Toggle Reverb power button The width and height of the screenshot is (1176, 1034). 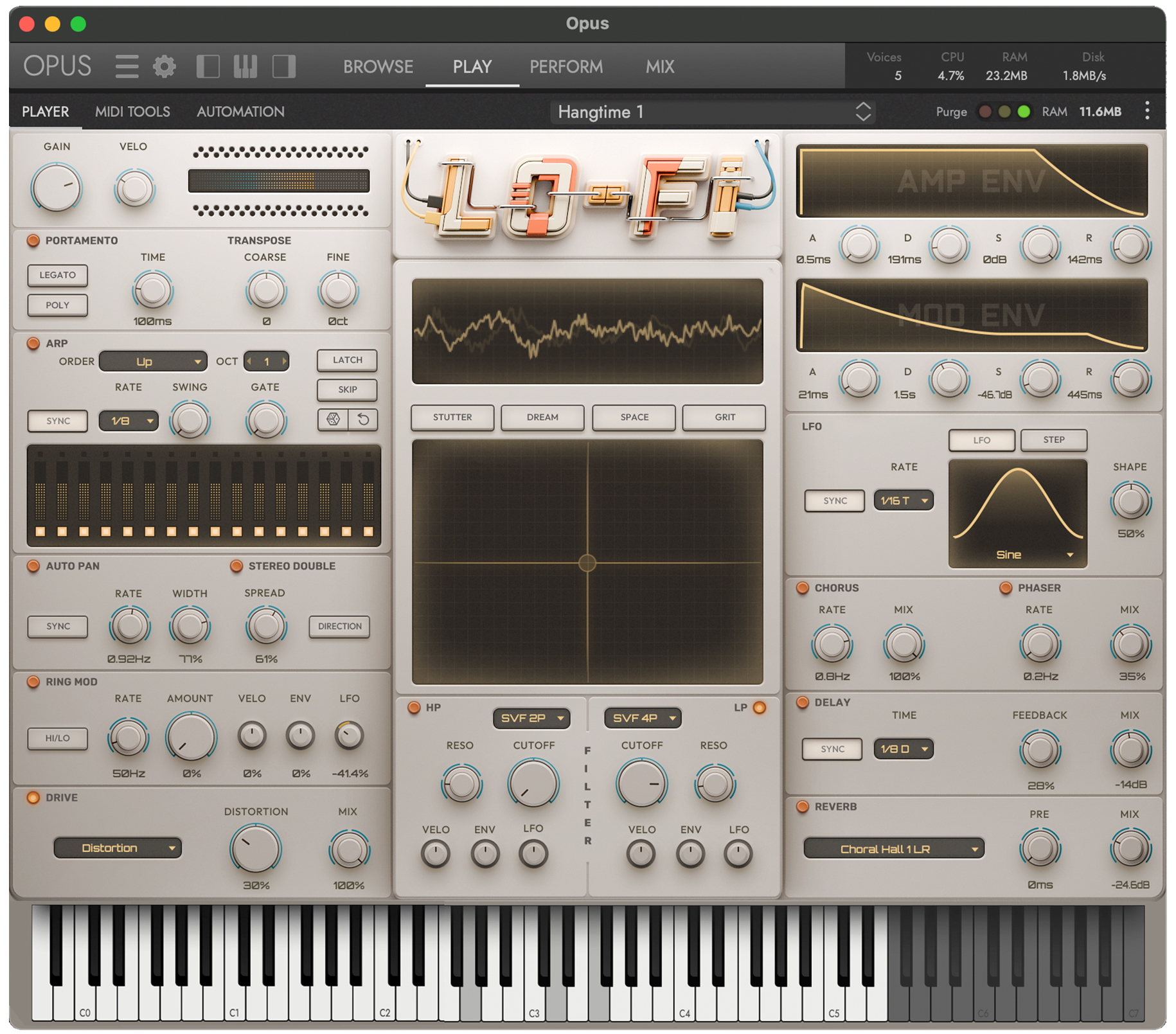[x=802, y=807]
